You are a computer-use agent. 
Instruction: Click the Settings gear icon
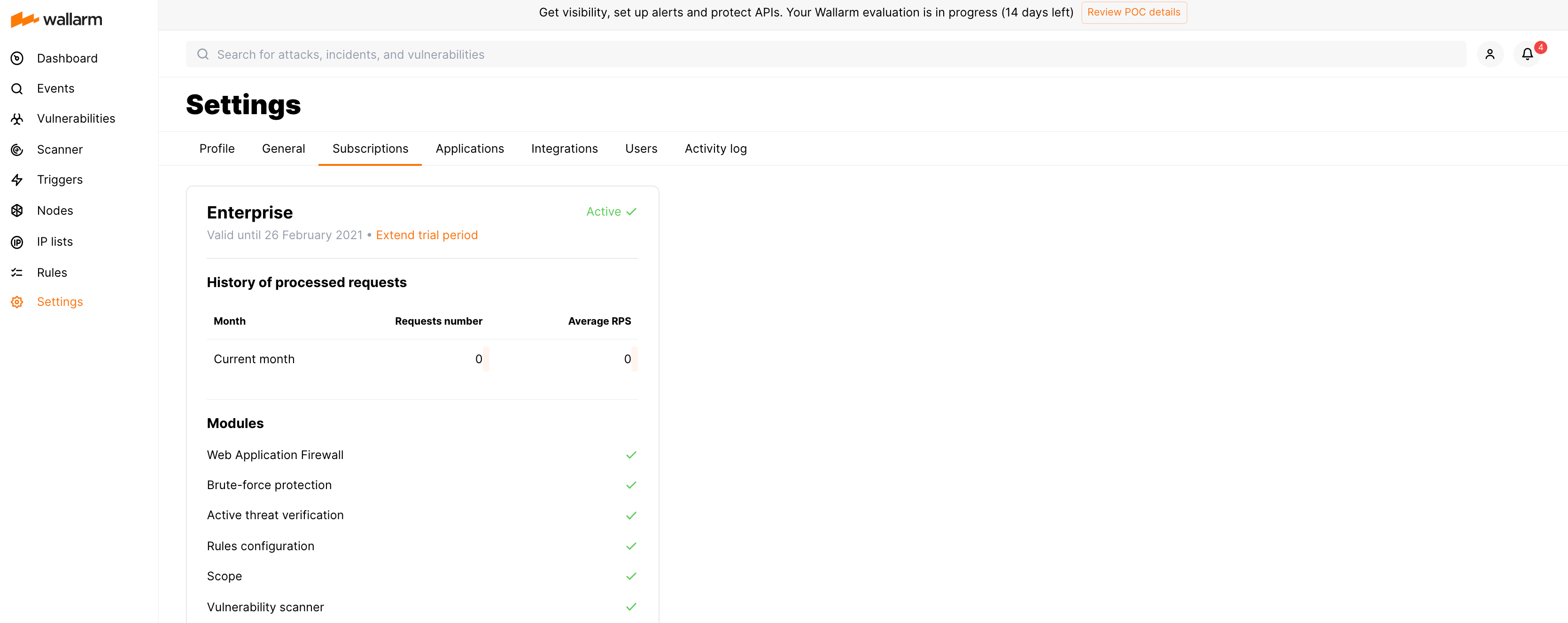17,302
